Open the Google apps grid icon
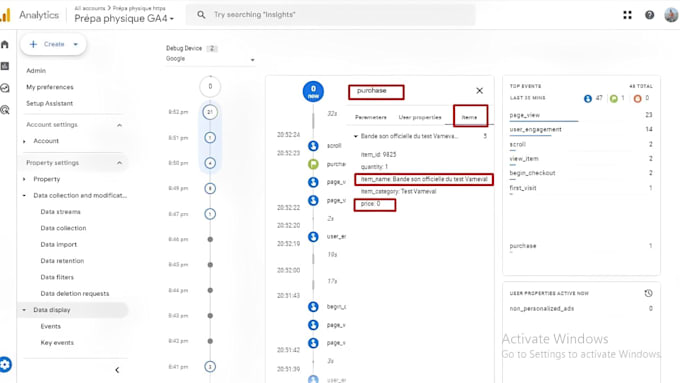680x383 pixels. pos(627,15)
